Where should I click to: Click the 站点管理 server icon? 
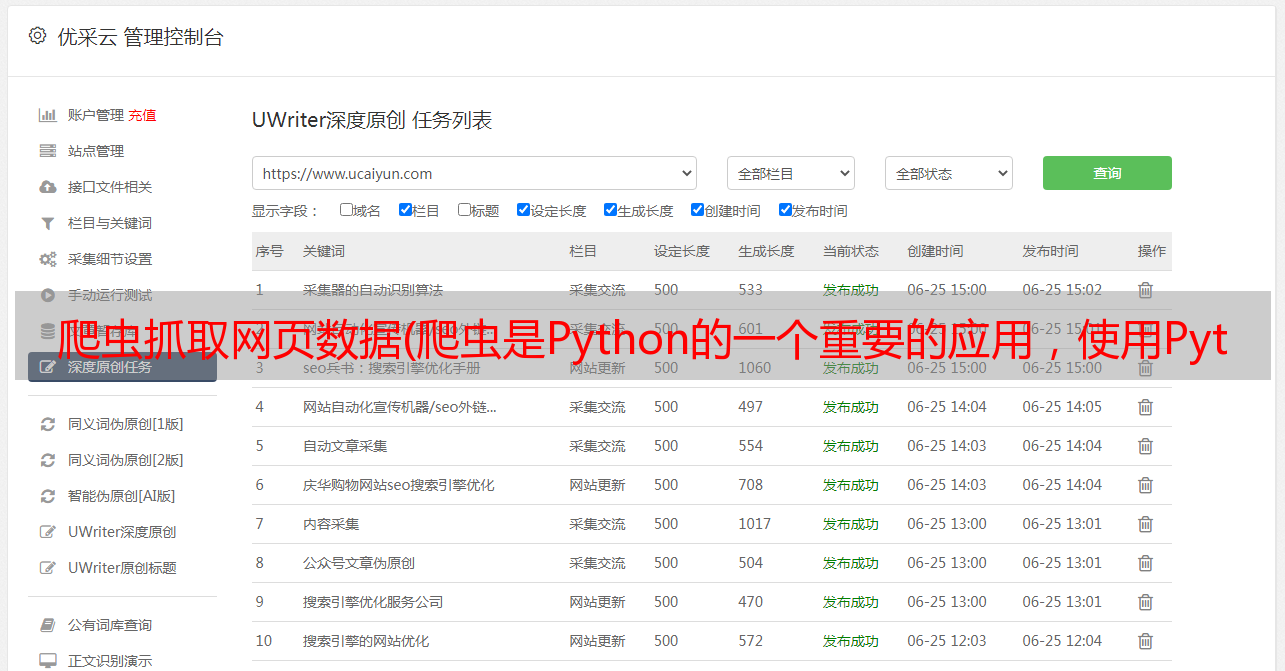(x=47, y=151)
